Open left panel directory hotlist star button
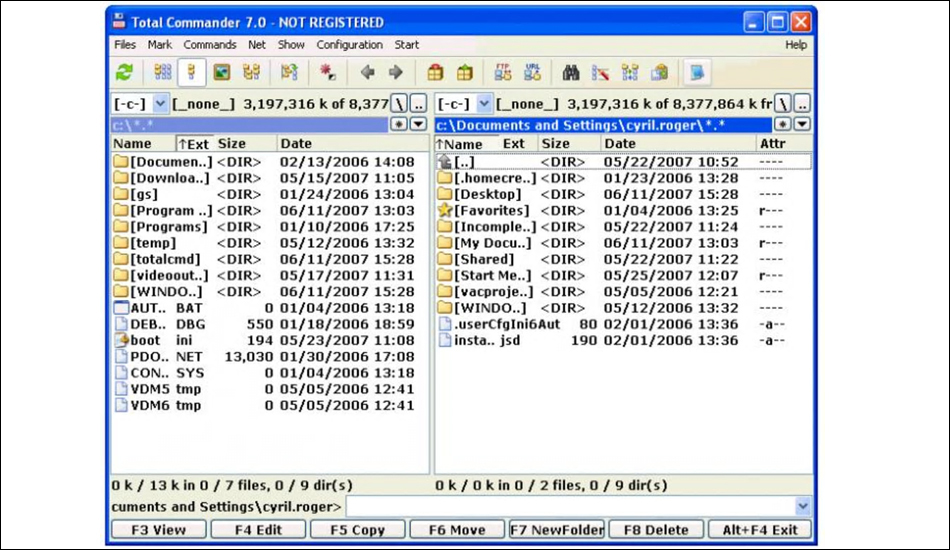This screenshot has height=550, width=950. point(399,124)
